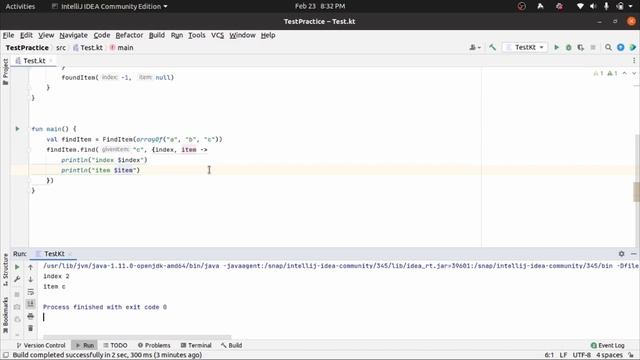Toggle soft-wrap in the Run console

point(31,292)
